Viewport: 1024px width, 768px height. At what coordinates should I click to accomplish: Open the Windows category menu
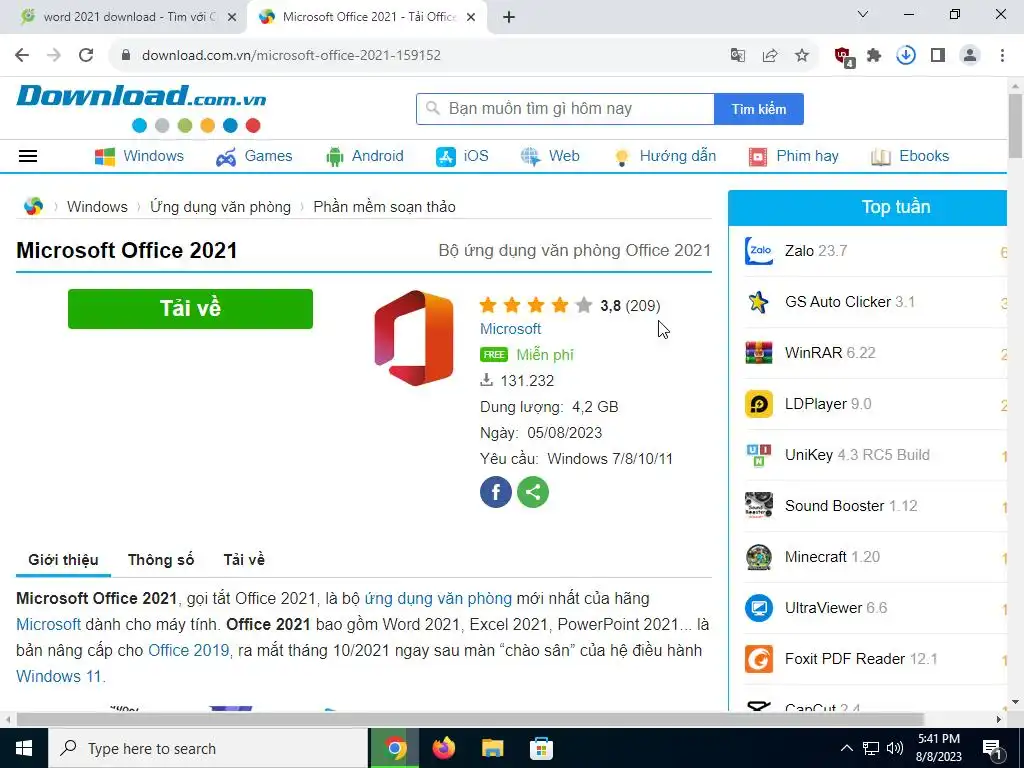pyautogui.click(x=139, y=156)
